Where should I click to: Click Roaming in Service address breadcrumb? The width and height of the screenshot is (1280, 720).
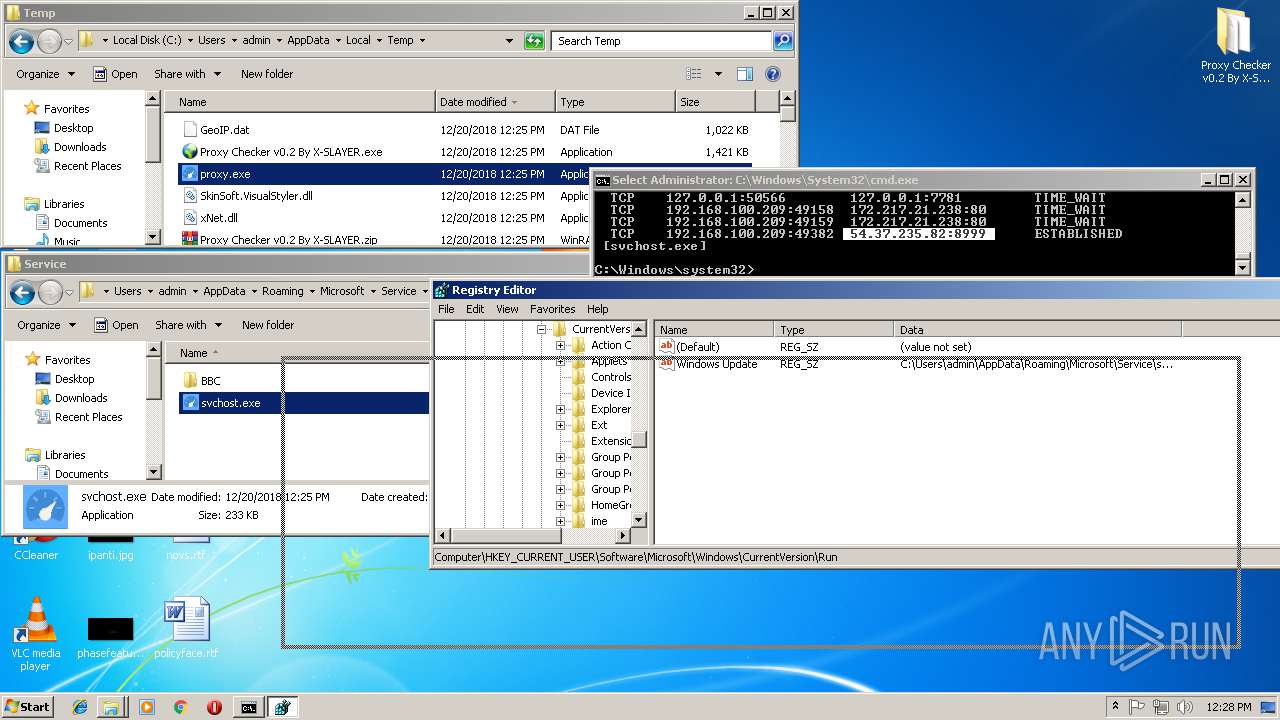tap(282, 291)
